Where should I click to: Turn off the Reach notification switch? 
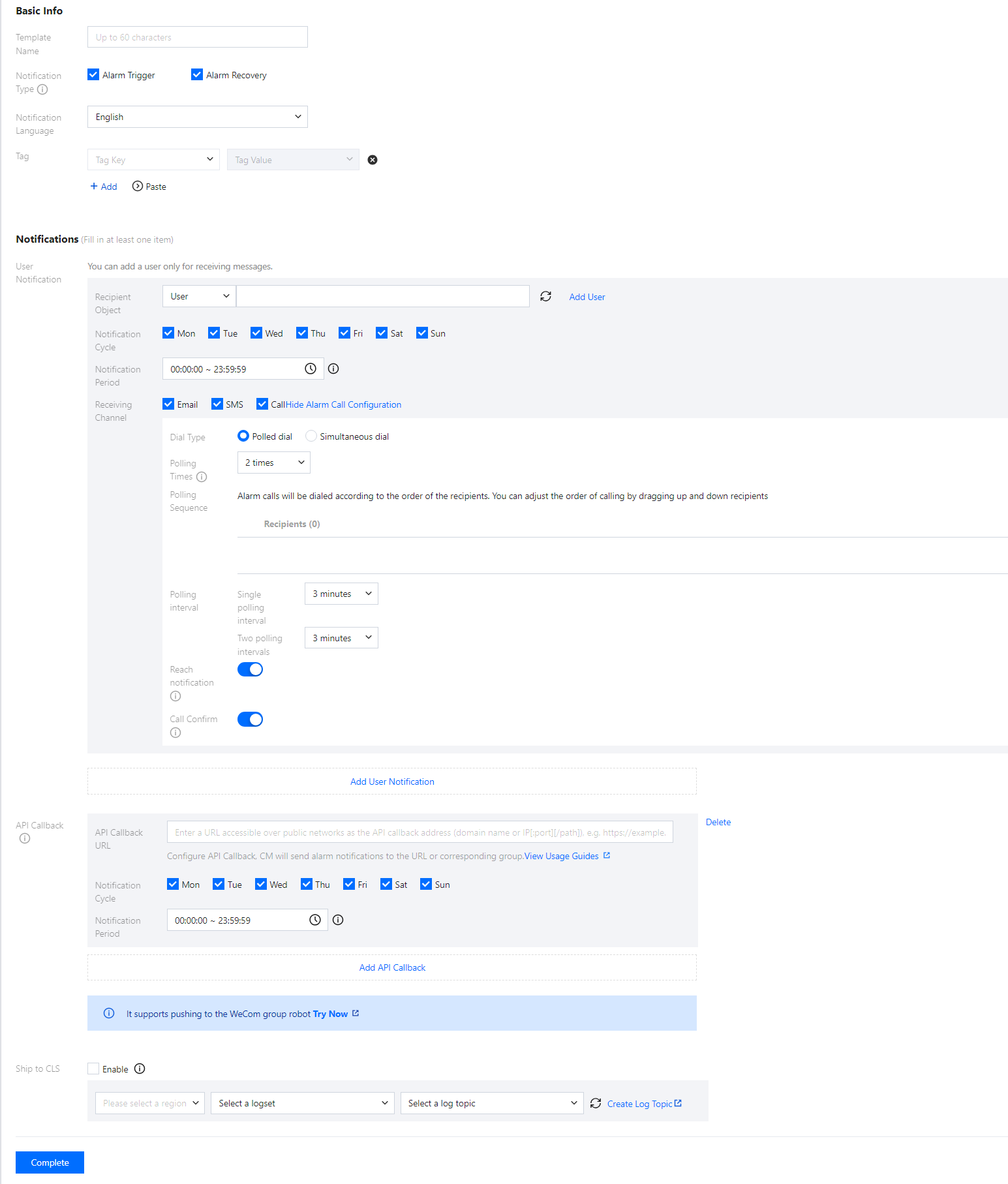(250, 669)
